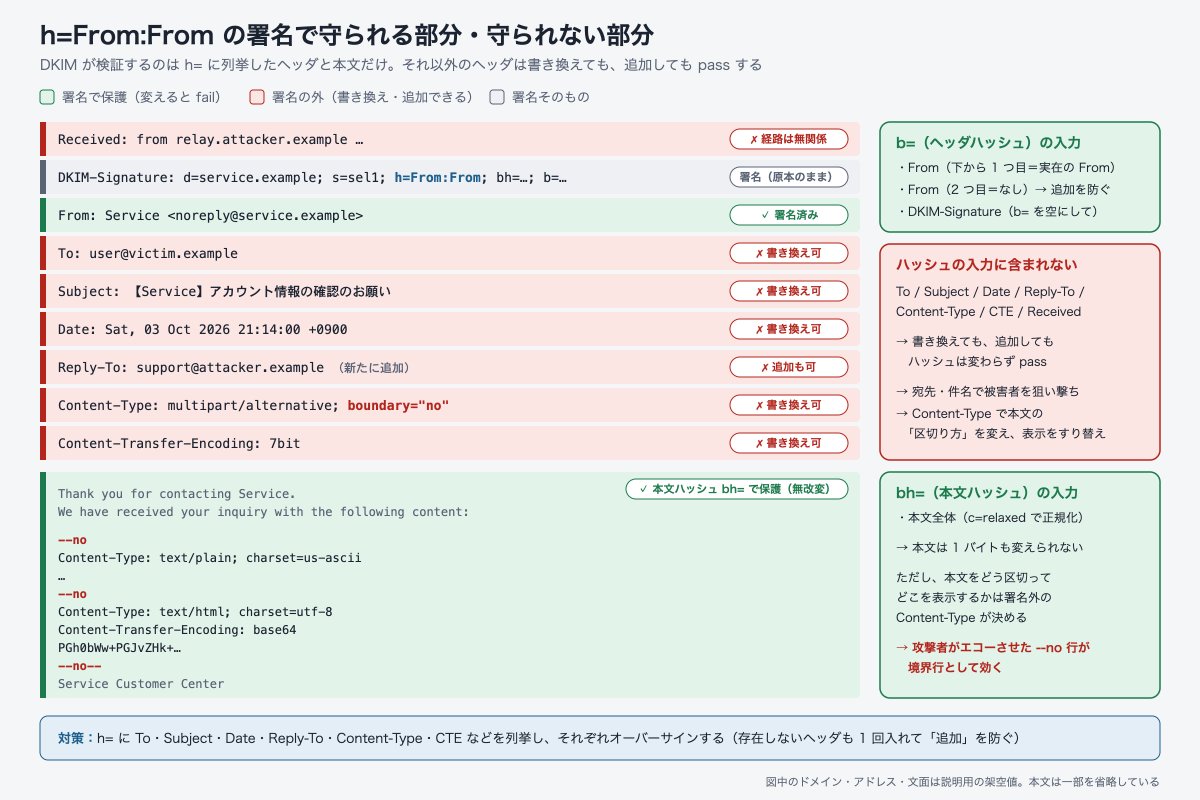Click the line '→ 本文は 1 バイトも変えられない'
The image size is (1200, 800).
tap(990, 547)
